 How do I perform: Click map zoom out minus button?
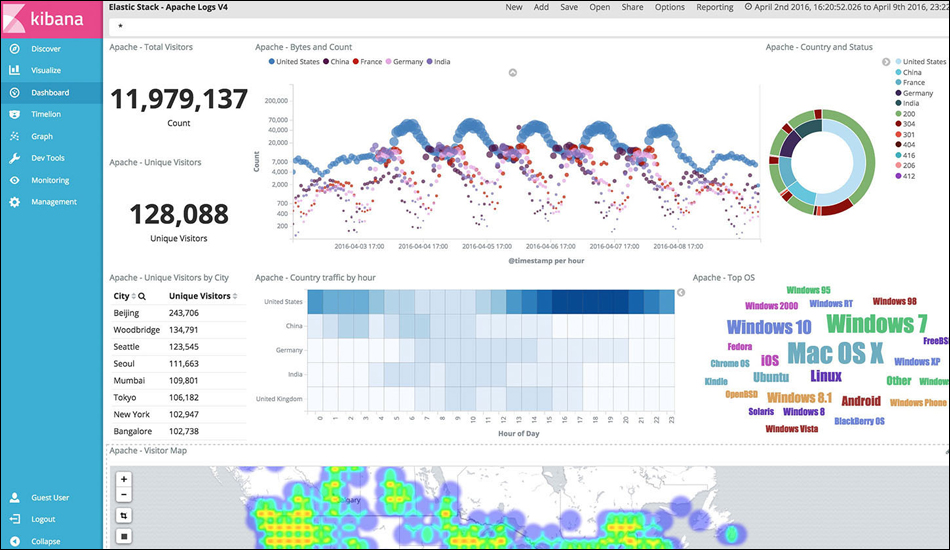[x=124, y=495]
